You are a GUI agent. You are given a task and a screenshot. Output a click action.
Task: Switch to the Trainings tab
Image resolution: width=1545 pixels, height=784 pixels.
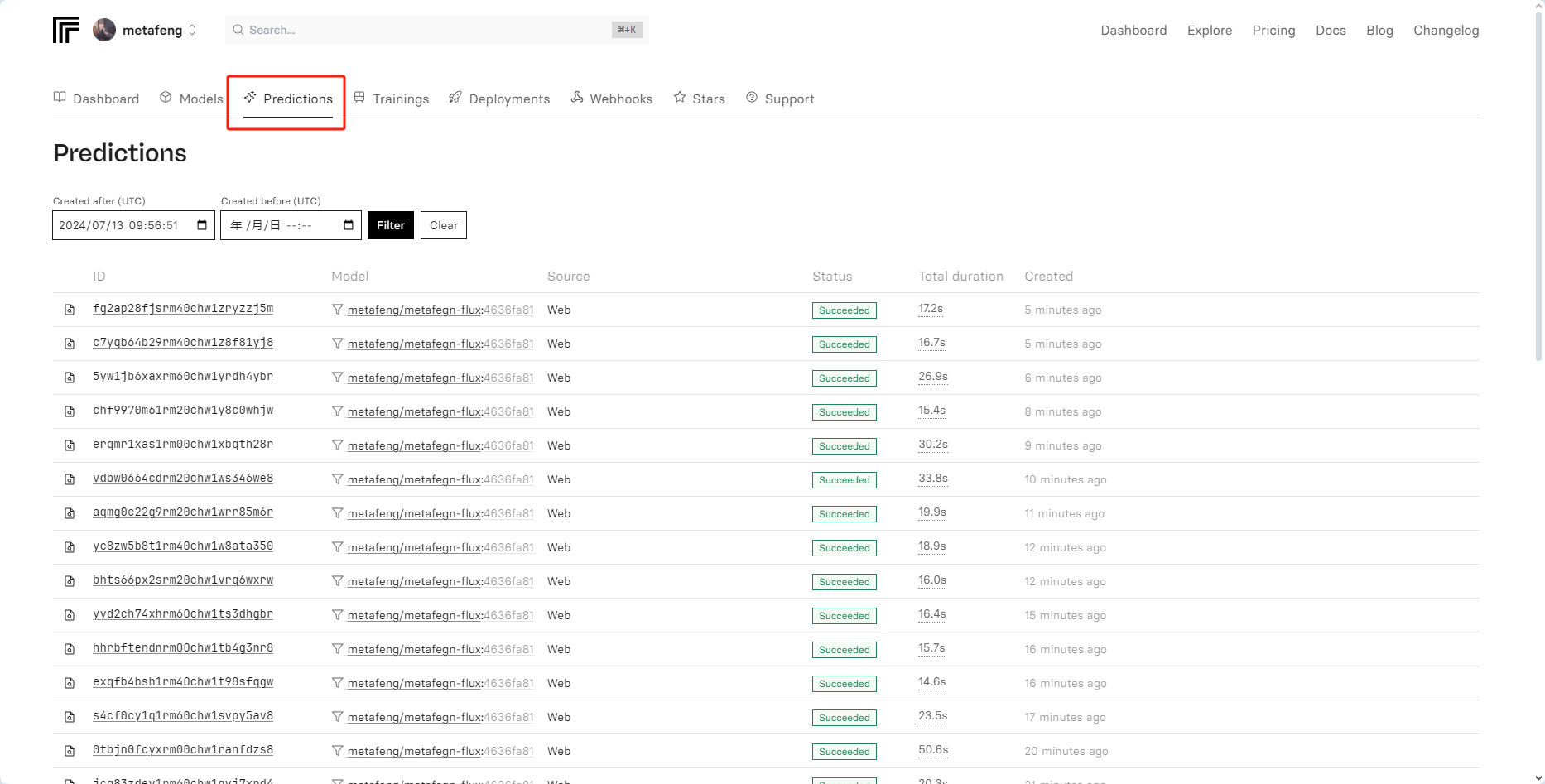[x=391, y=99]
